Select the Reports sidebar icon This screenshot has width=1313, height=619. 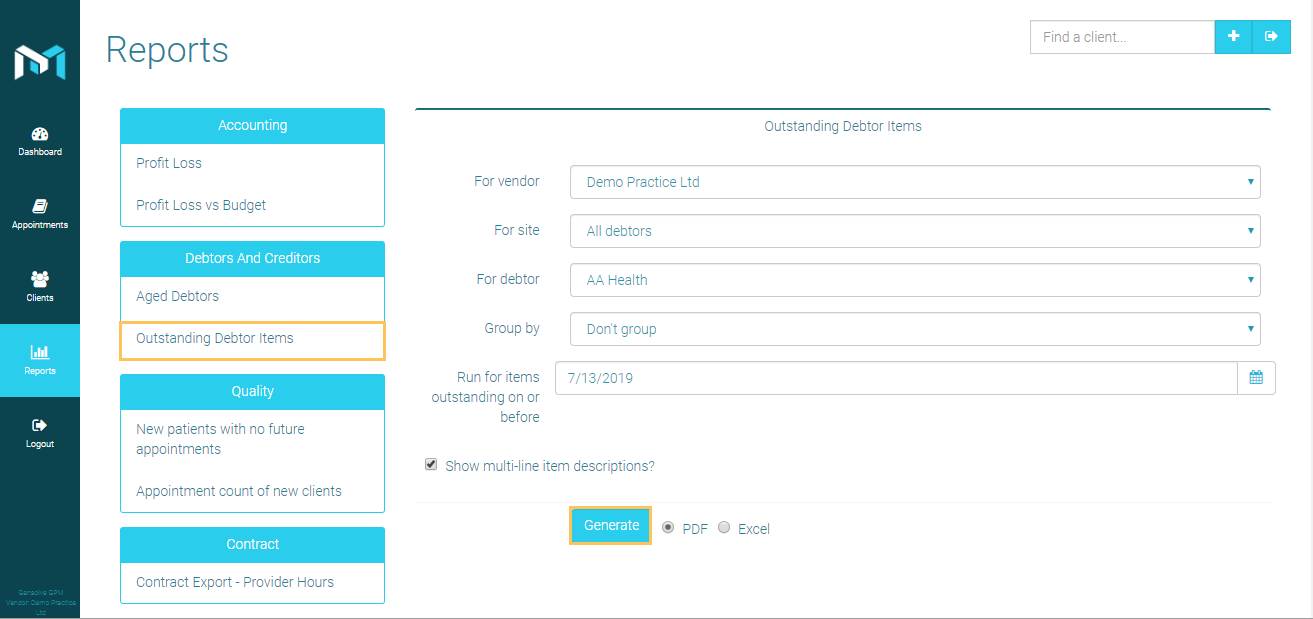pos(40,358)
